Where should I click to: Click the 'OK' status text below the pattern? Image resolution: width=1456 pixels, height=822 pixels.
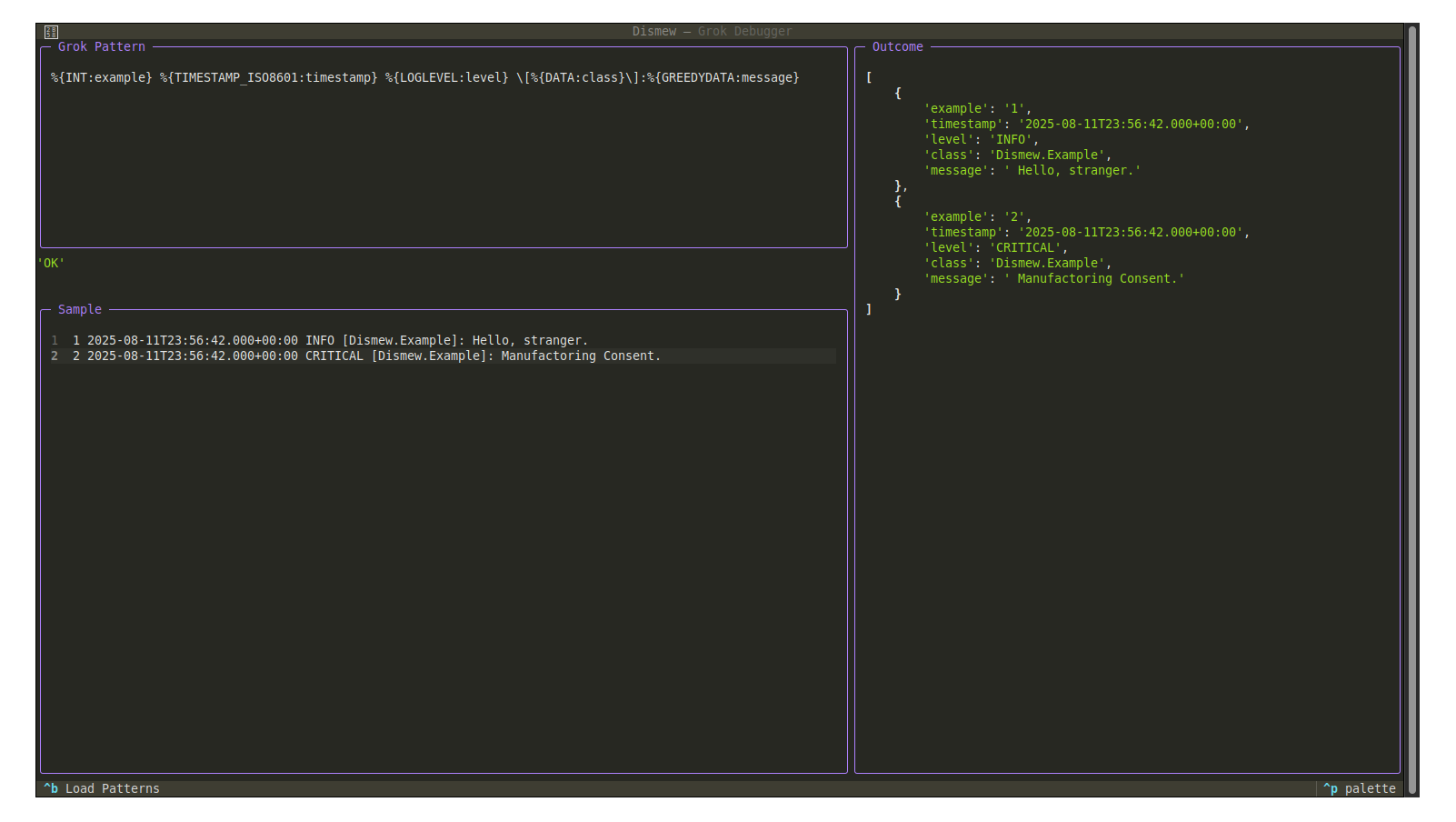click(51, 263)
